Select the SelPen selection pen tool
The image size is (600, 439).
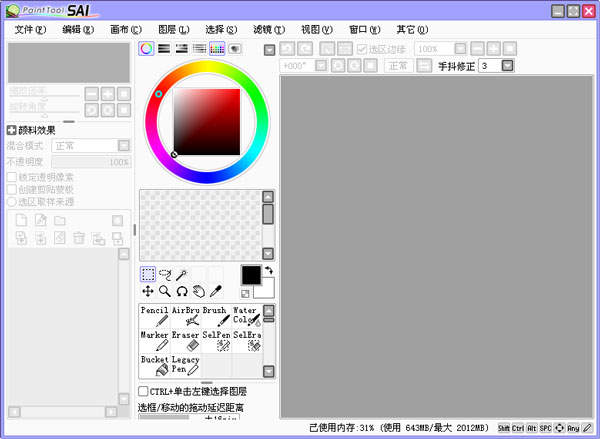(216, 341)
